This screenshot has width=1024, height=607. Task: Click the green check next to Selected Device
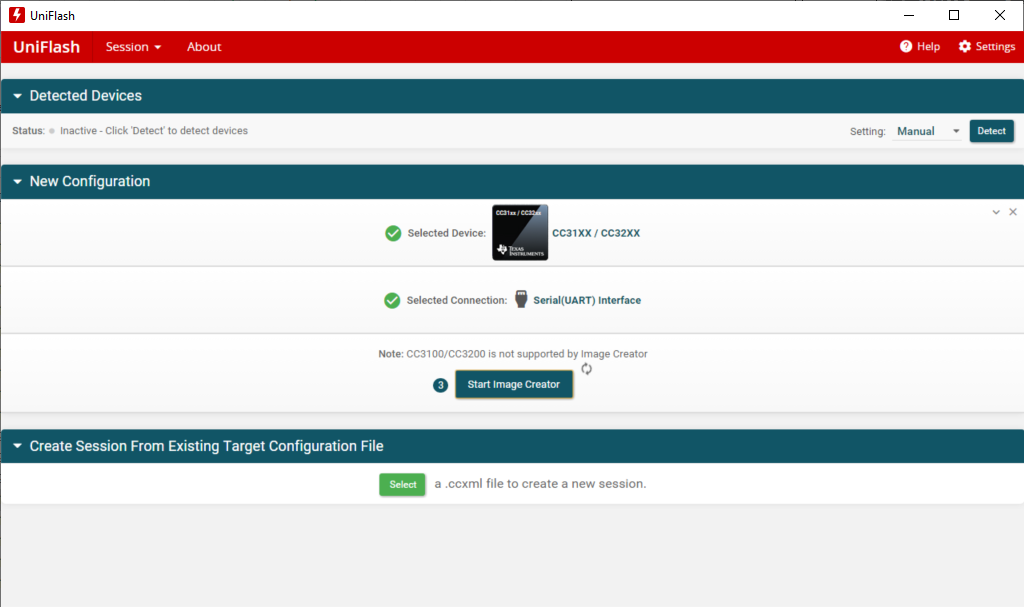point(393,233)
